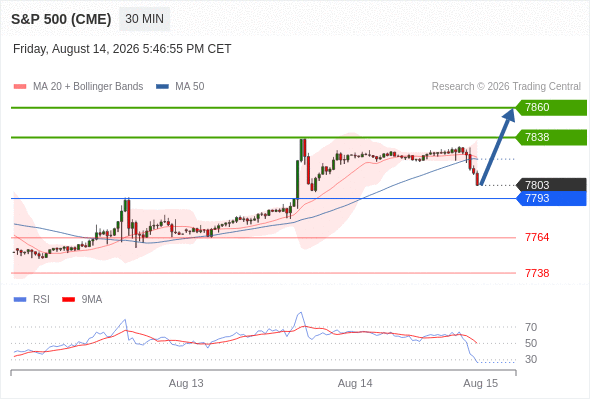Click the 30 MIN timeframe badge
This screenshot has width=590, height=400.
point(144,19)
